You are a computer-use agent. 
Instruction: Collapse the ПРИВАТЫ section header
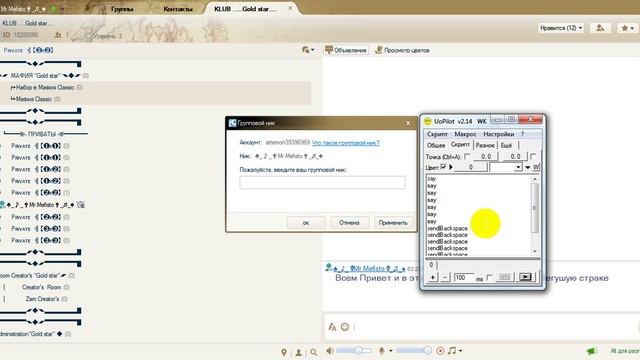pos(42,134)
